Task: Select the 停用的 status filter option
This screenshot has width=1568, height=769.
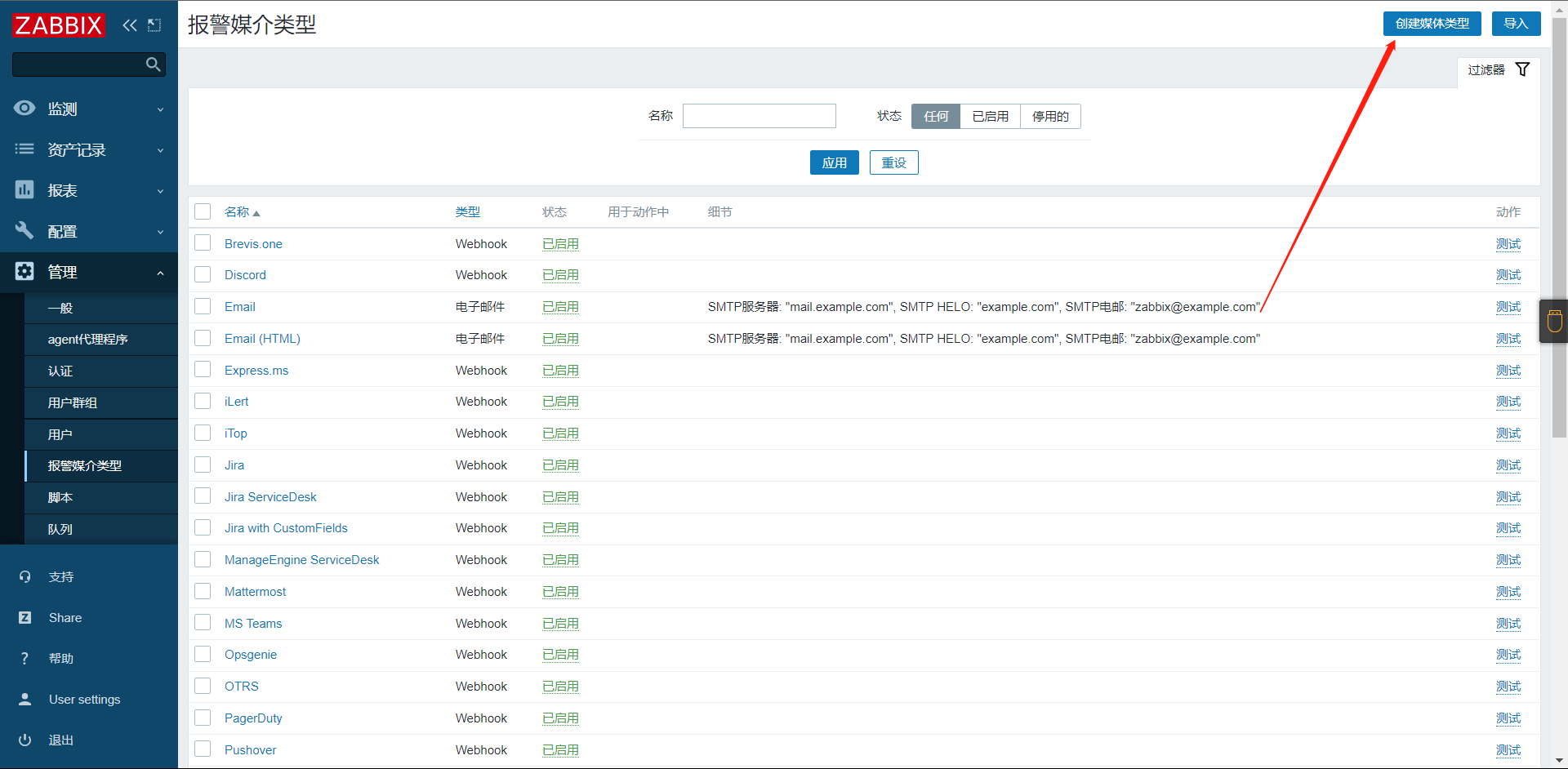Action: coord(1051,116)
